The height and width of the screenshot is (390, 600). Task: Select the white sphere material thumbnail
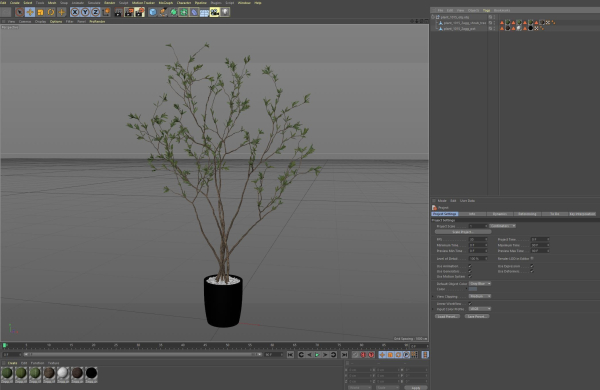coord(63,375)
